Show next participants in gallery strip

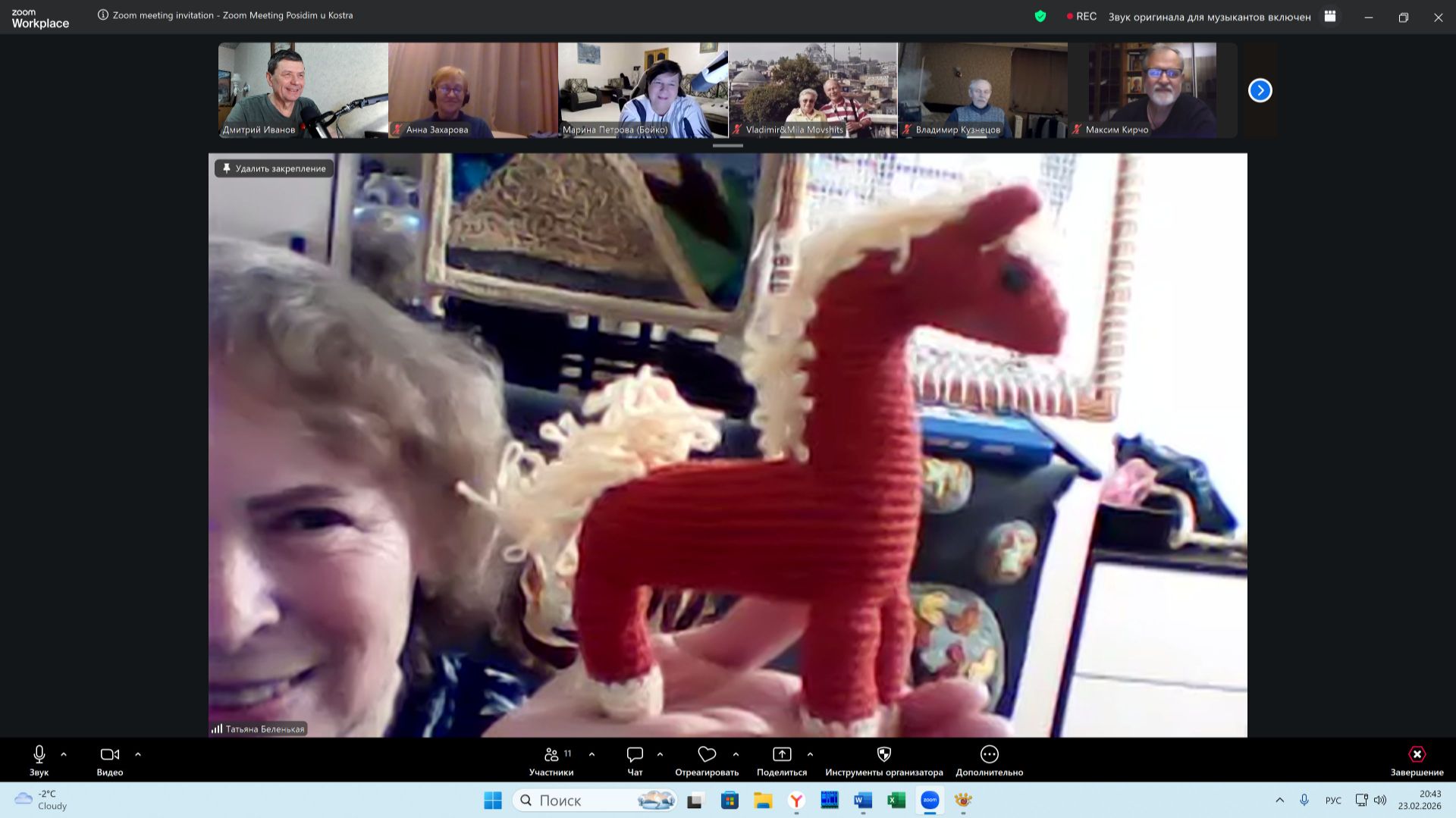point(1260,90)
